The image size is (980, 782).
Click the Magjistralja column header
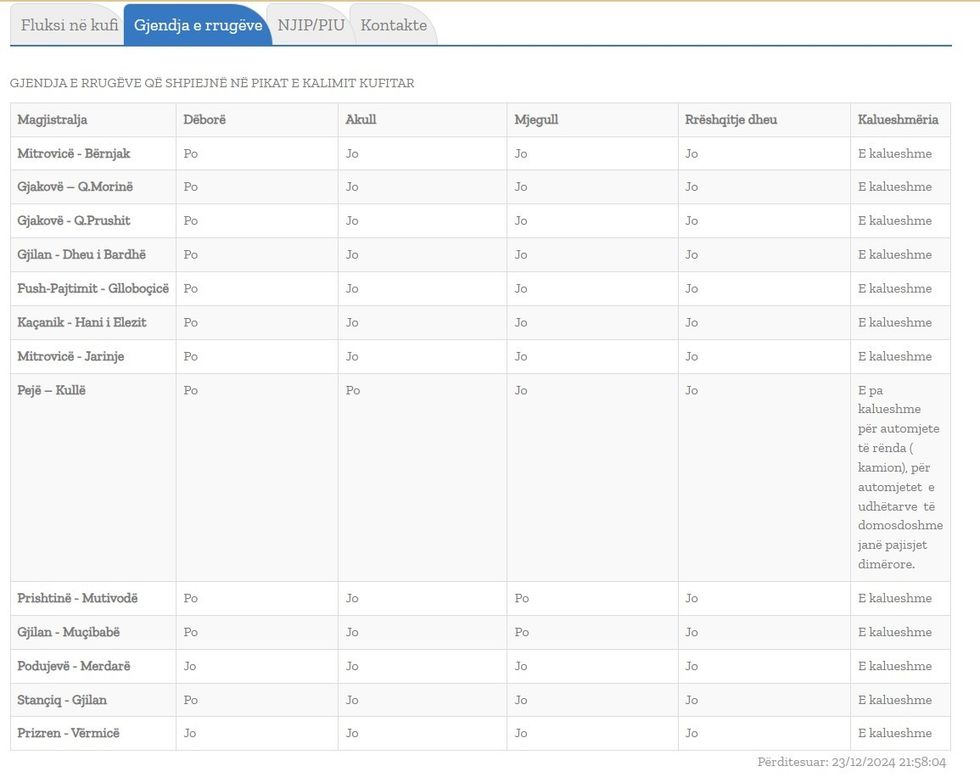(52, 119)
